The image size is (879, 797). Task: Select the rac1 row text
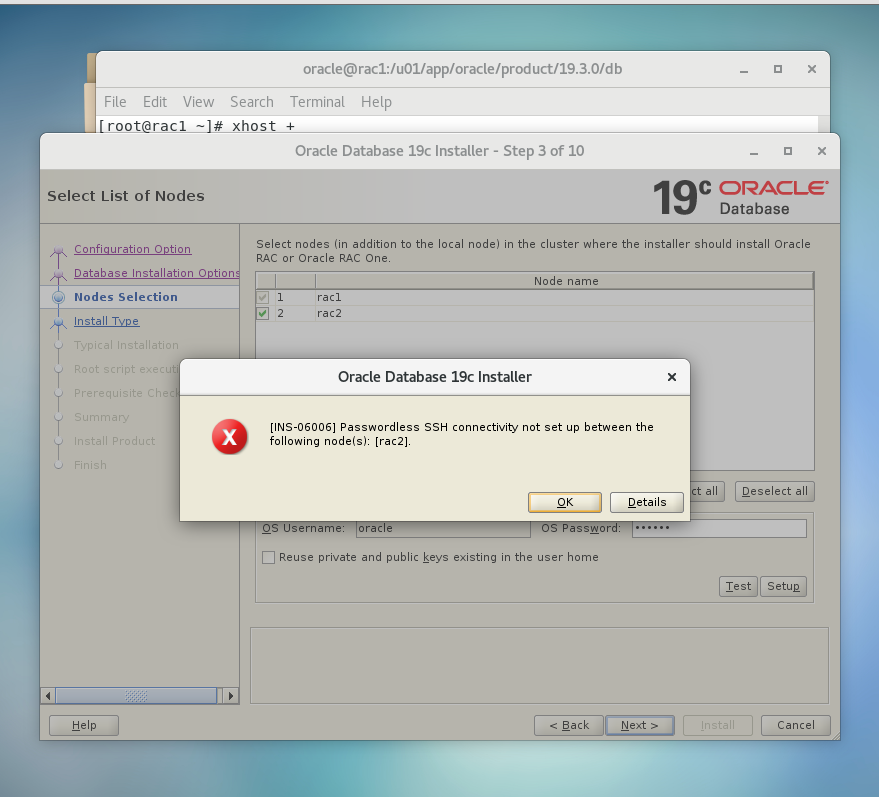point(329,297)
